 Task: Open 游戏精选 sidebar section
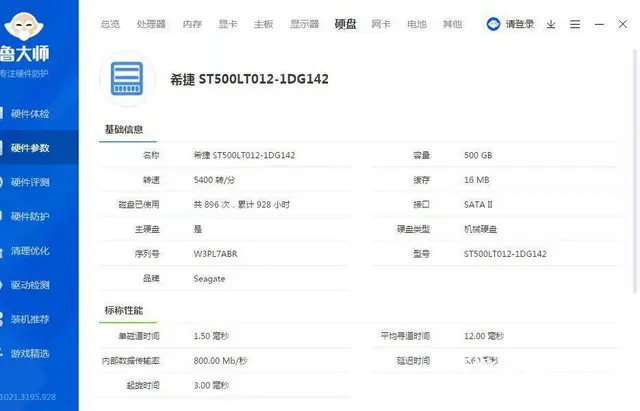(30, 353)
